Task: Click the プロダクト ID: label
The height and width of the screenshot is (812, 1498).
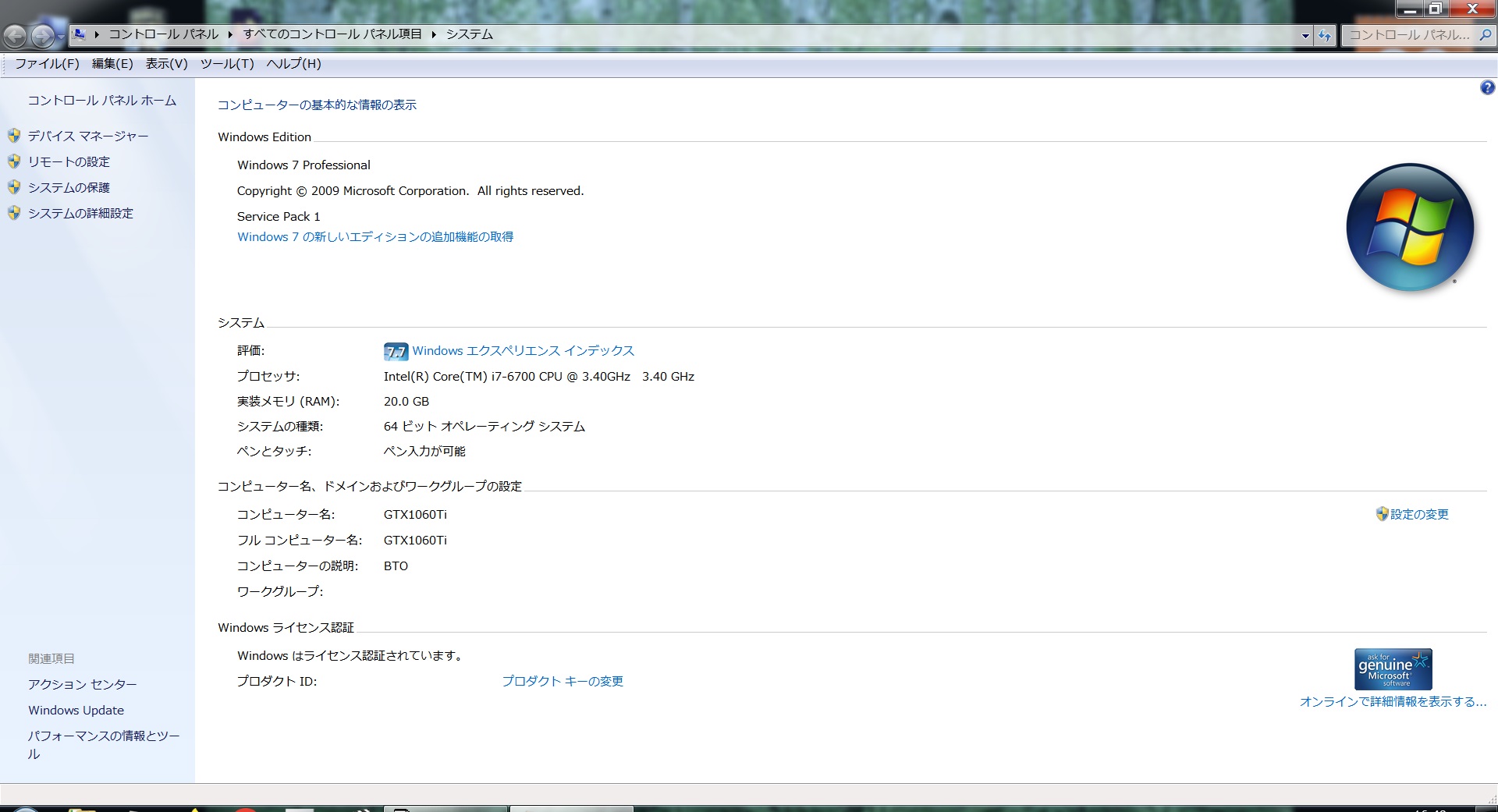Action: coord(277,682)
